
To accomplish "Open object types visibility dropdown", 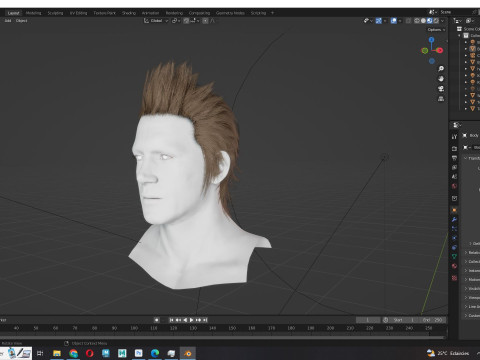I will [x=368, y=21].
